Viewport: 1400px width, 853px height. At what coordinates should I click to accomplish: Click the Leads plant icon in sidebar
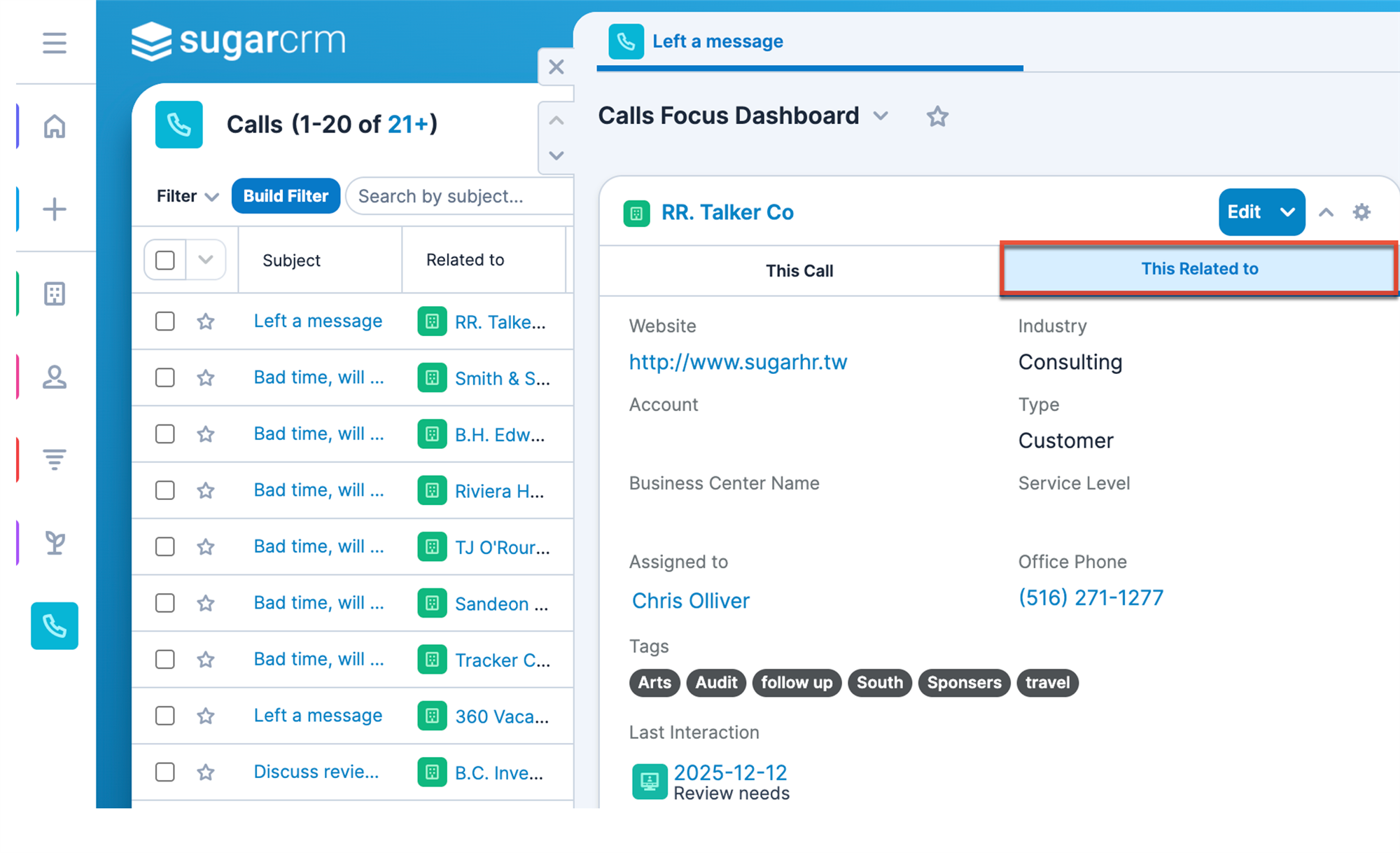pyautogui.click(x=55, y=542)
